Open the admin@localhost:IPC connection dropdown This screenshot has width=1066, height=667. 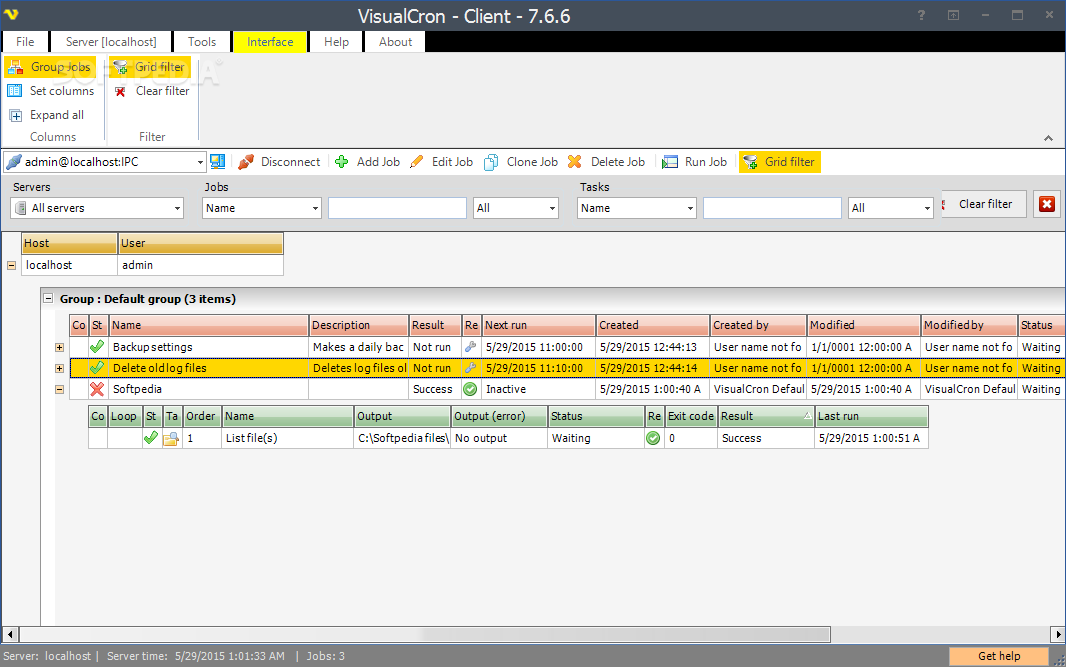point(200,162)
